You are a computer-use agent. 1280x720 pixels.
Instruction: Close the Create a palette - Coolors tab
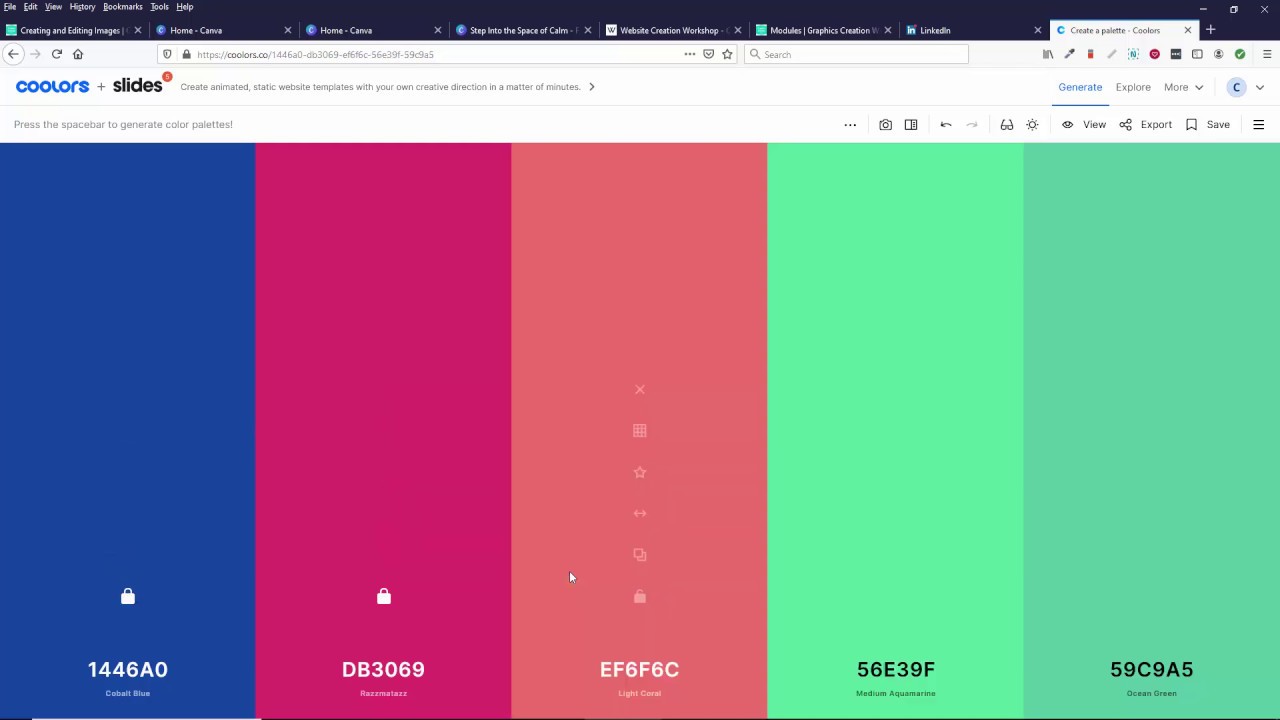click(1188, 30)
